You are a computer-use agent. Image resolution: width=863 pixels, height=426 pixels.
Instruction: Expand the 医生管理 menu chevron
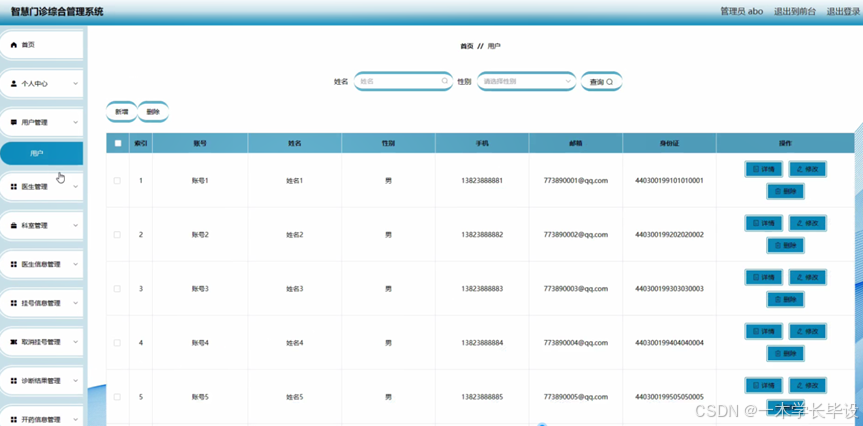(x=75, y=187)
